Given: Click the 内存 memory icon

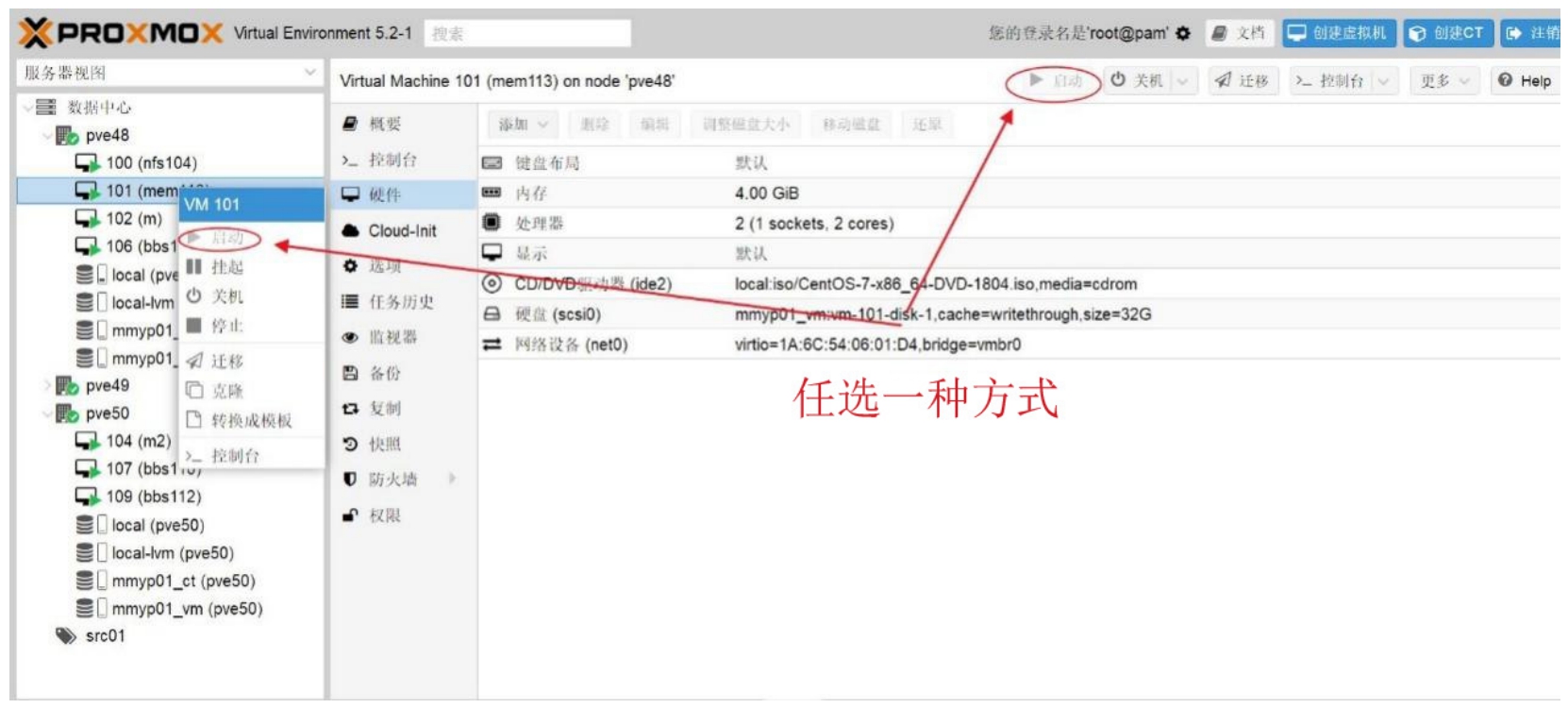Looking at the screenshot, I should pyautogui.click(x=492, y=193).
